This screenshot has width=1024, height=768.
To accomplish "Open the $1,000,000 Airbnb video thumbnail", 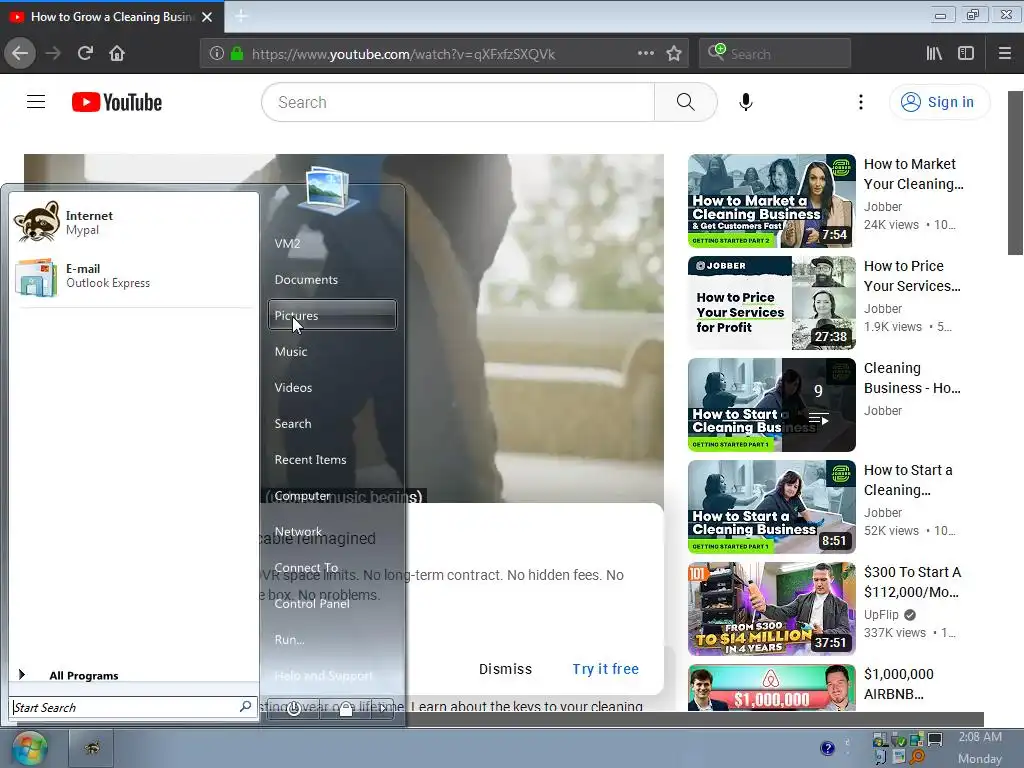I will [771, 688].
